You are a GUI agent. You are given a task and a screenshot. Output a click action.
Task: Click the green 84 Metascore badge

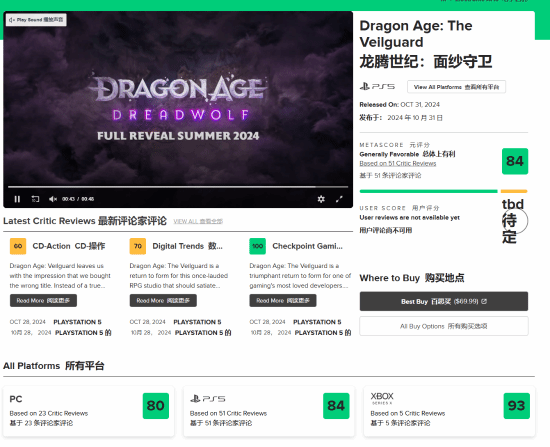click(515, 161)
